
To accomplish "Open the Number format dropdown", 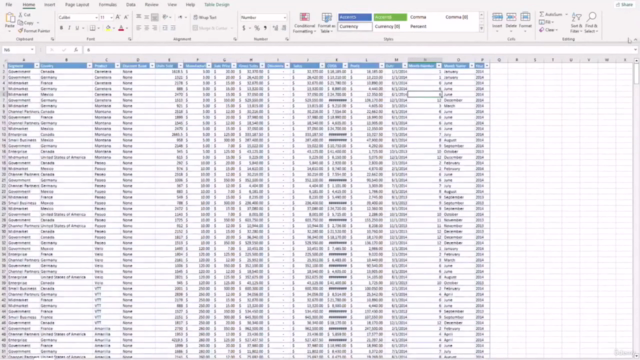I will (284, 18).
